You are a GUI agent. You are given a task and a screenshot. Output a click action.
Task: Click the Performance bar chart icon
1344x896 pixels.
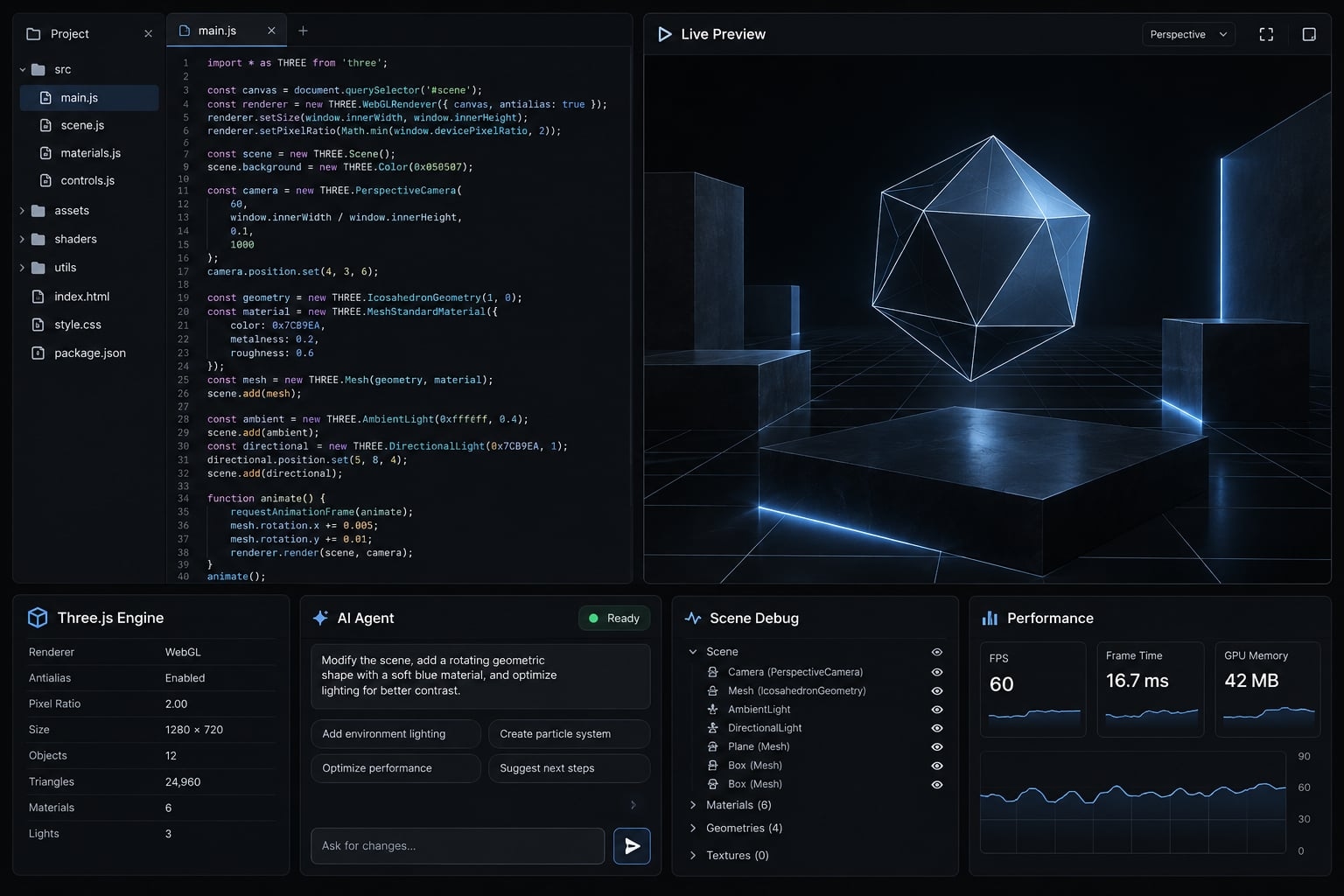coord(990,618)
